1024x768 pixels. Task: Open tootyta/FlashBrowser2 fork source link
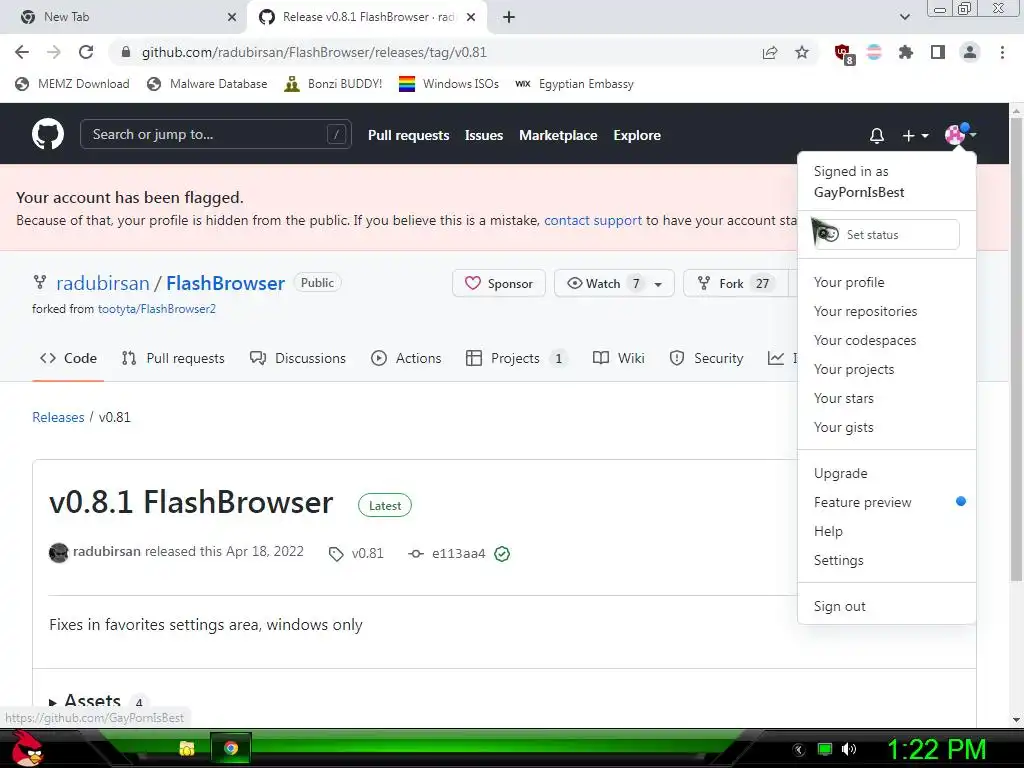pyautogui.click(x=157, y=309)
